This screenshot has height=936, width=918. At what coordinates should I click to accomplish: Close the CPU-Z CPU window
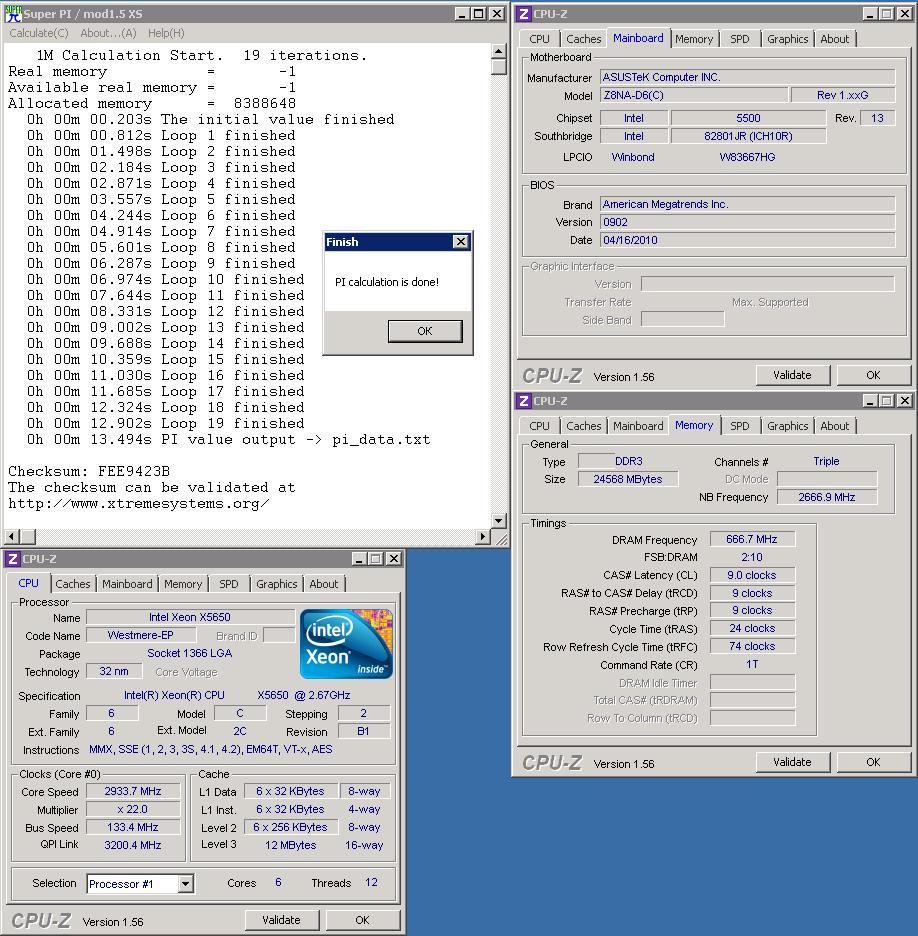[394, 559]
